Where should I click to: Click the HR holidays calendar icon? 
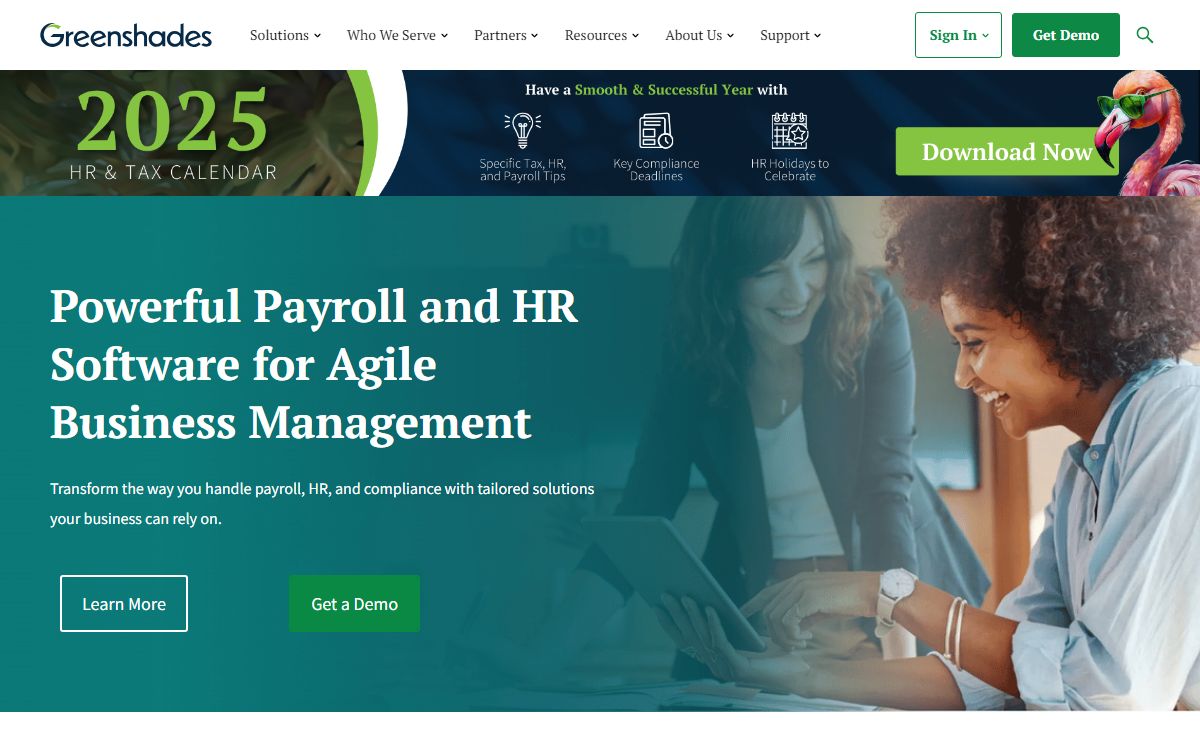pyautogui.click(x=790, y=131)
